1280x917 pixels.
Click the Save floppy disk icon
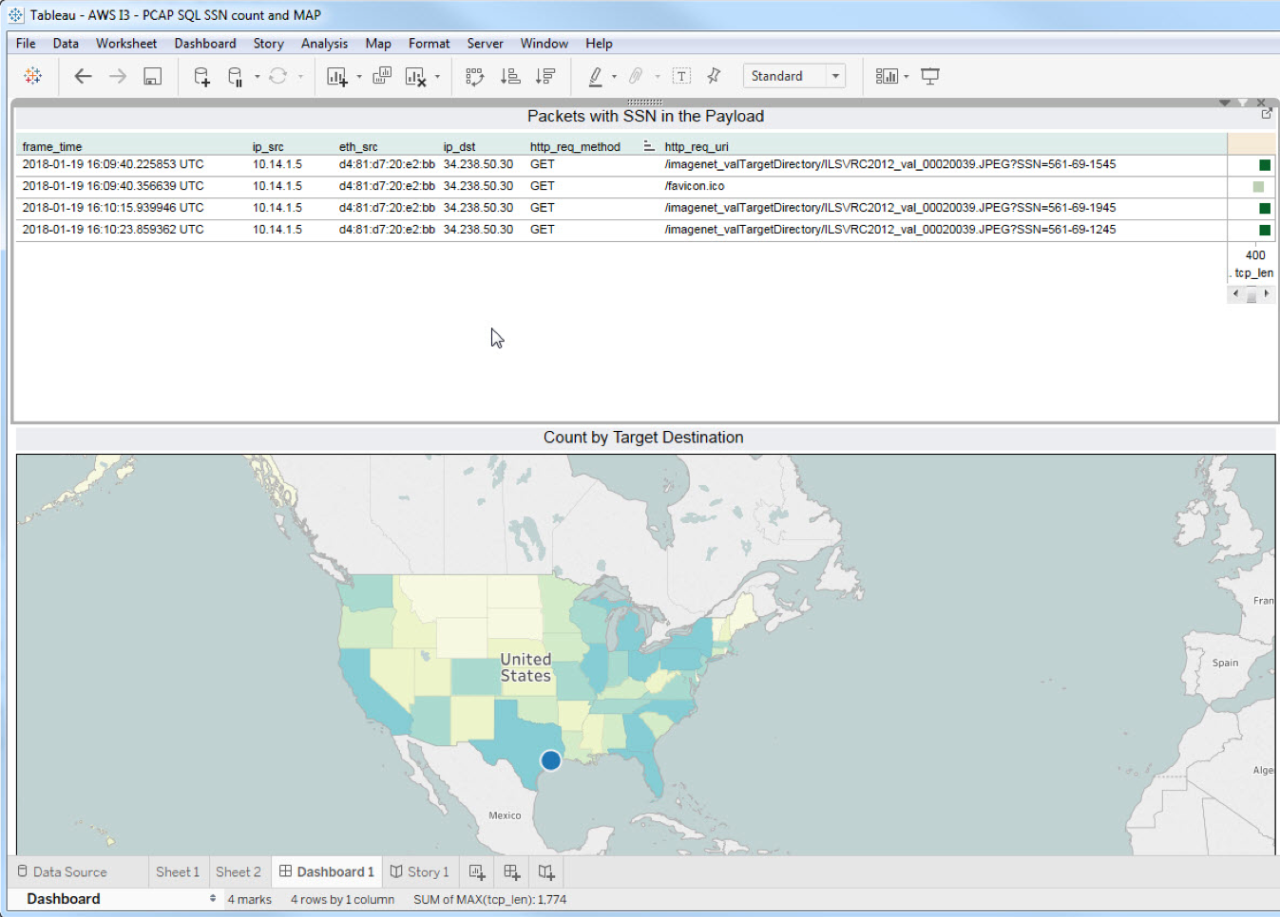click(x=152, y=76)
